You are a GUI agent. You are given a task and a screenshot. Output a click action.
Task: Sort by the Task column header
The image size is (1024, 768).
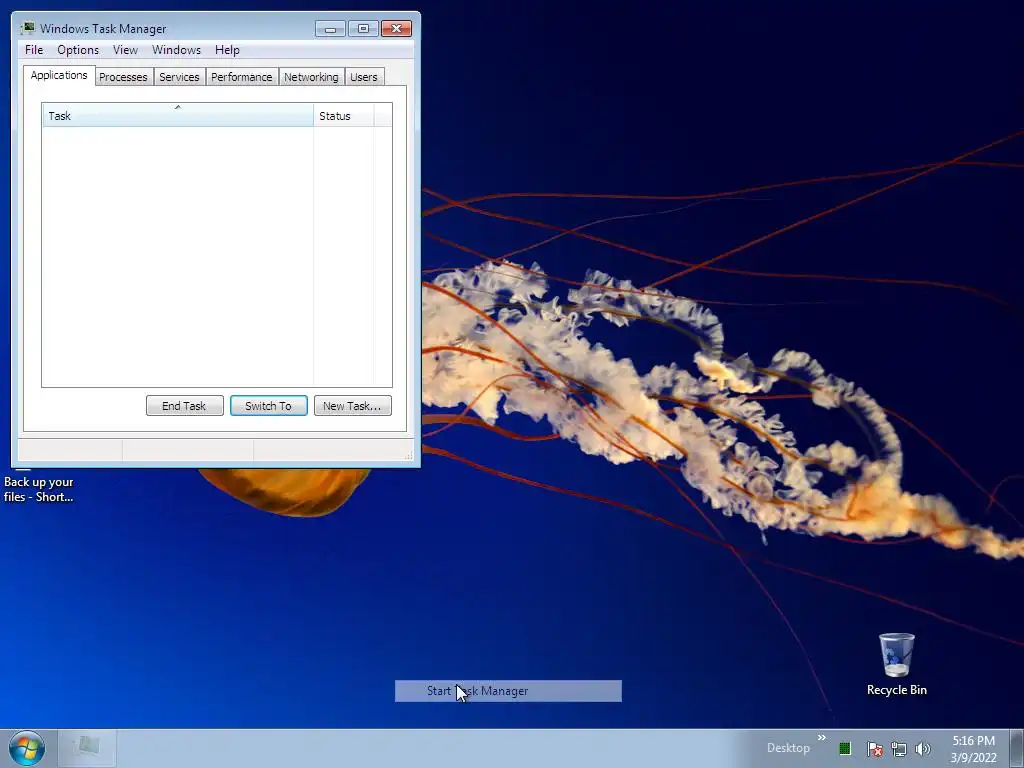(x=178, y=116)
